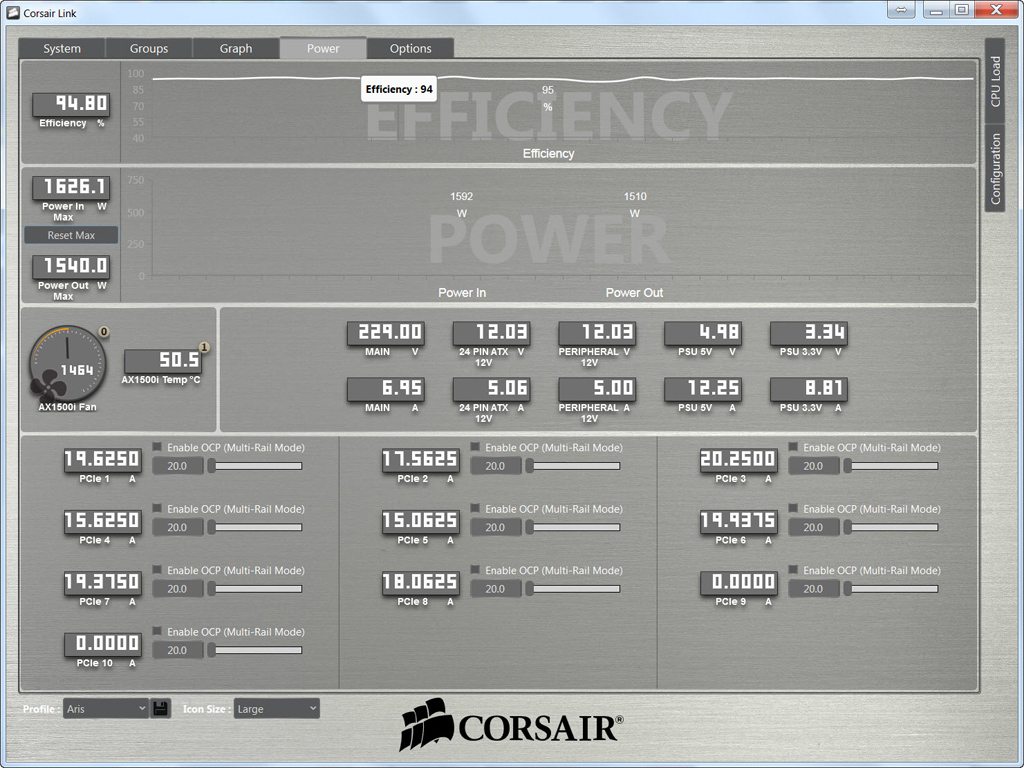Select the Power tab

[x=323, y=48]
